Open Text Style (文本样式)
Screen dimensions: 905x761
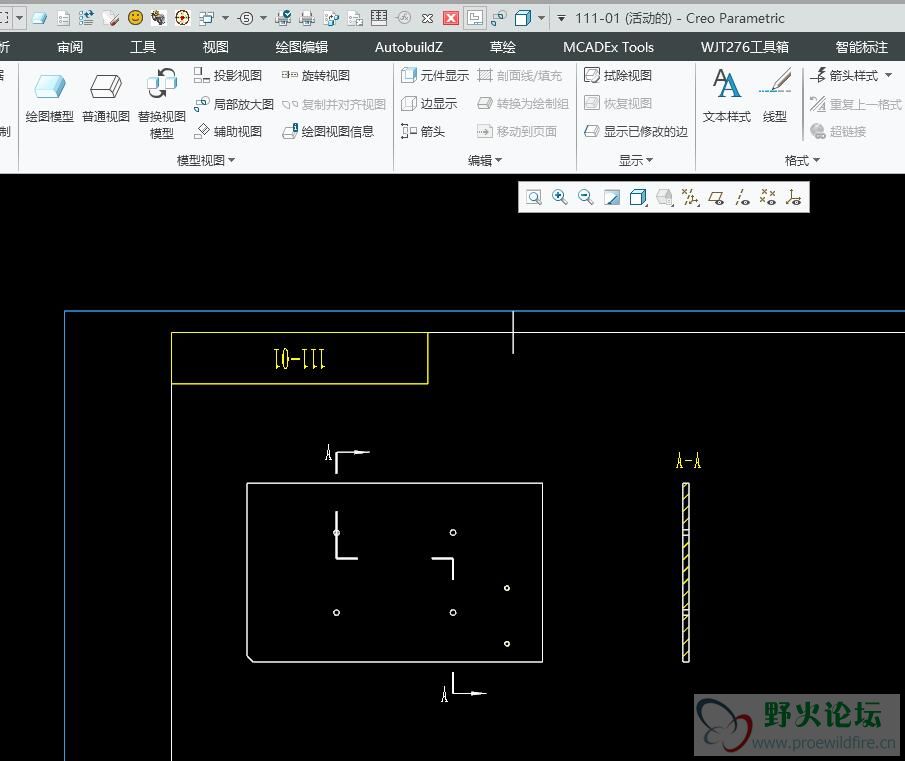point(727,96)
